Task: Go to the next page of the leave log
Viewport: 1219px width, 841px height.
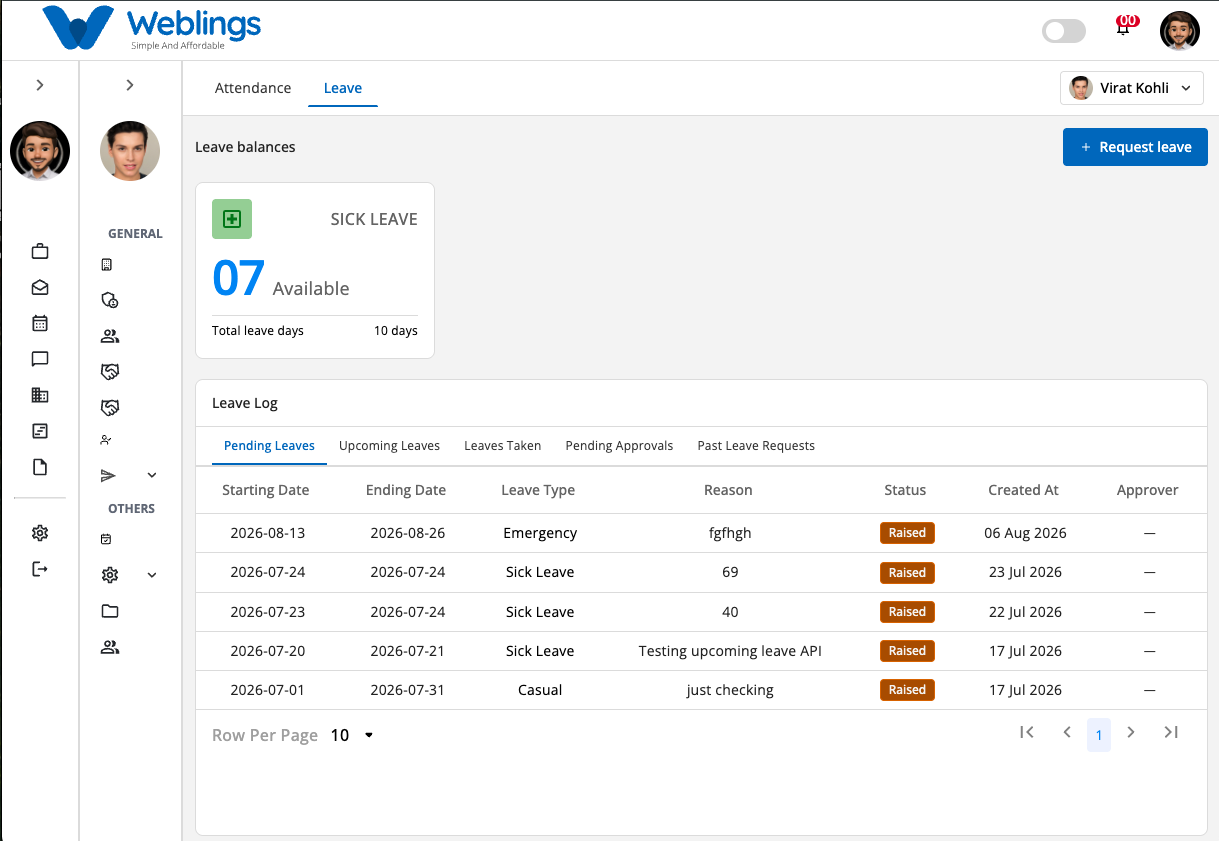Action: [x=1131, y=733]
